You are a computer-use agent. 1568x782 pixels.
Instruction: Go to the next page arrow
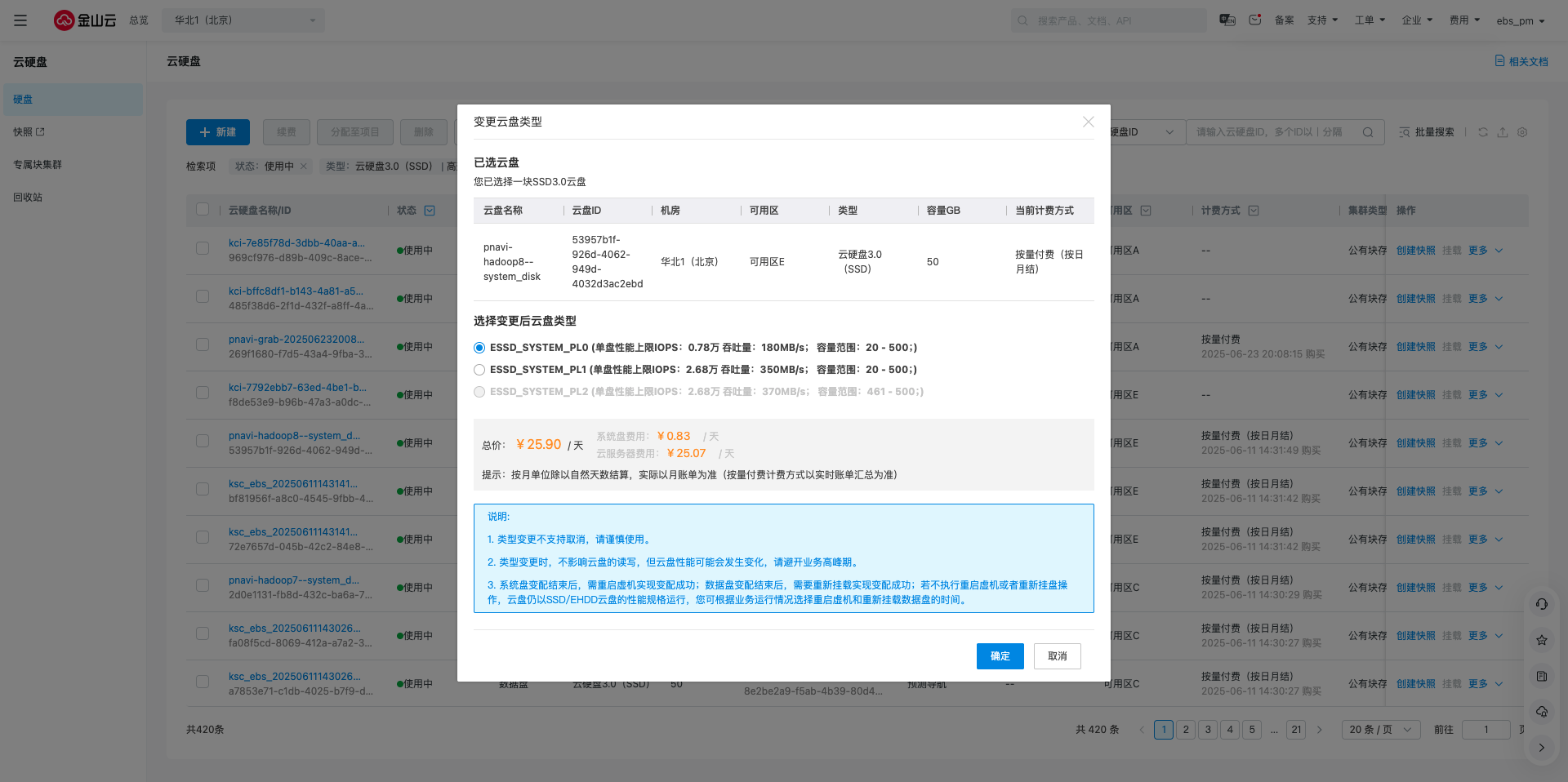tap(1320, 730)
